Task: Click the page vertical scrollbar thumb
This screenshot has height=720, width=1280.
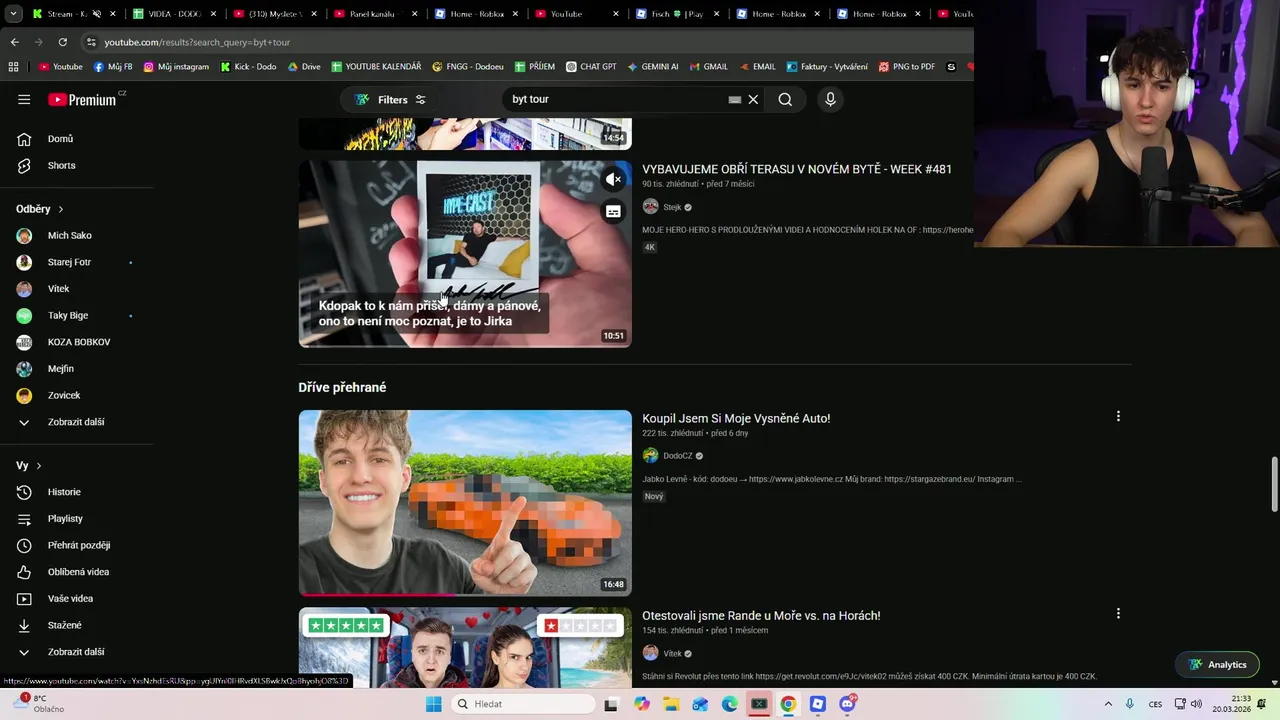Action: 1274,484
